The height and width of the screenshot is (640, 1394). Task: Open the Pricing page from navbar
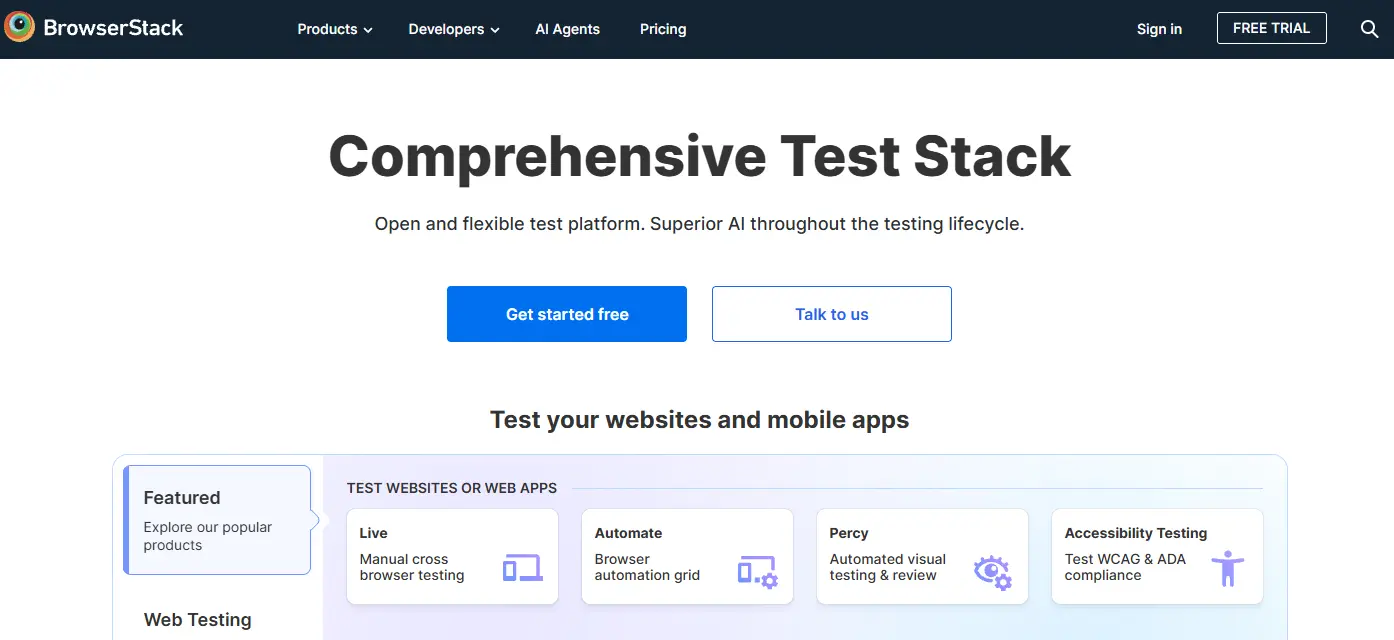662,29
